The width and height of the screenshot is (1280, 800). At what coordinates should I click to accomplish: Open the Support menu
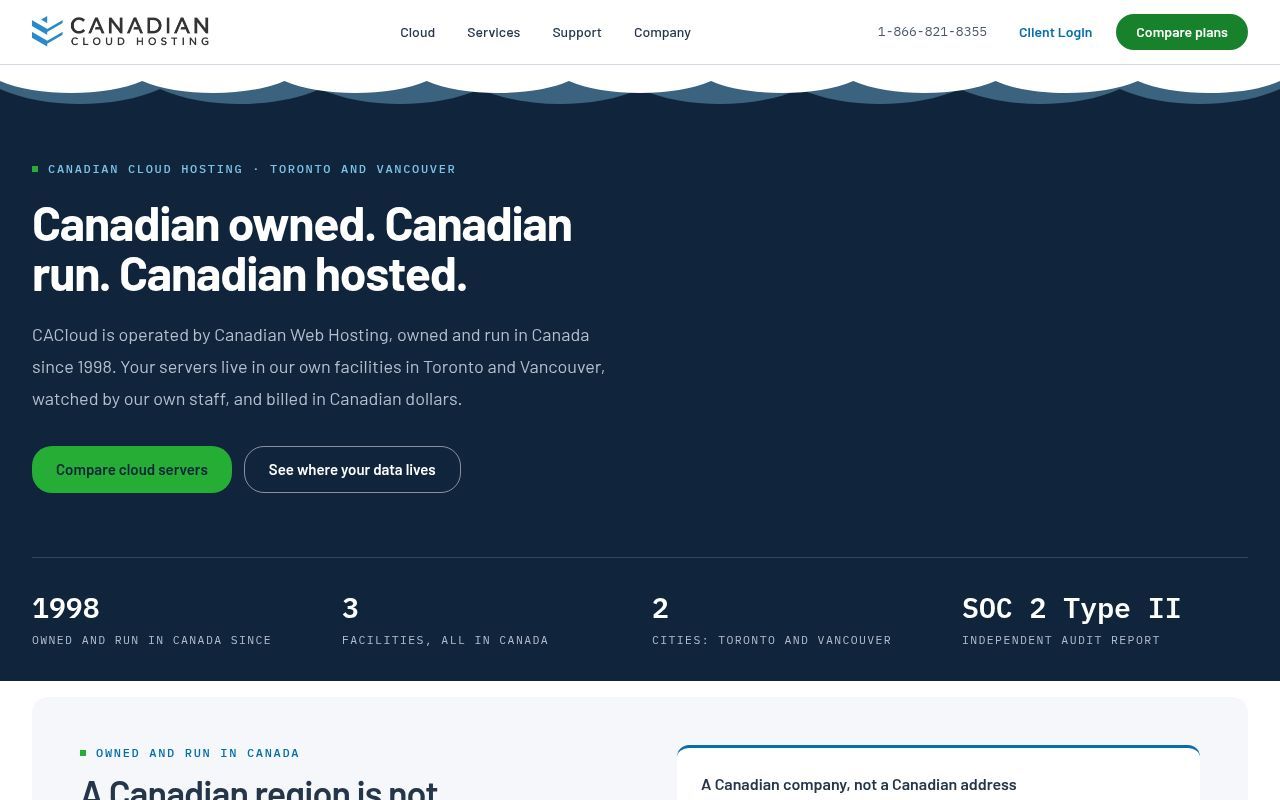coord(577,32)
